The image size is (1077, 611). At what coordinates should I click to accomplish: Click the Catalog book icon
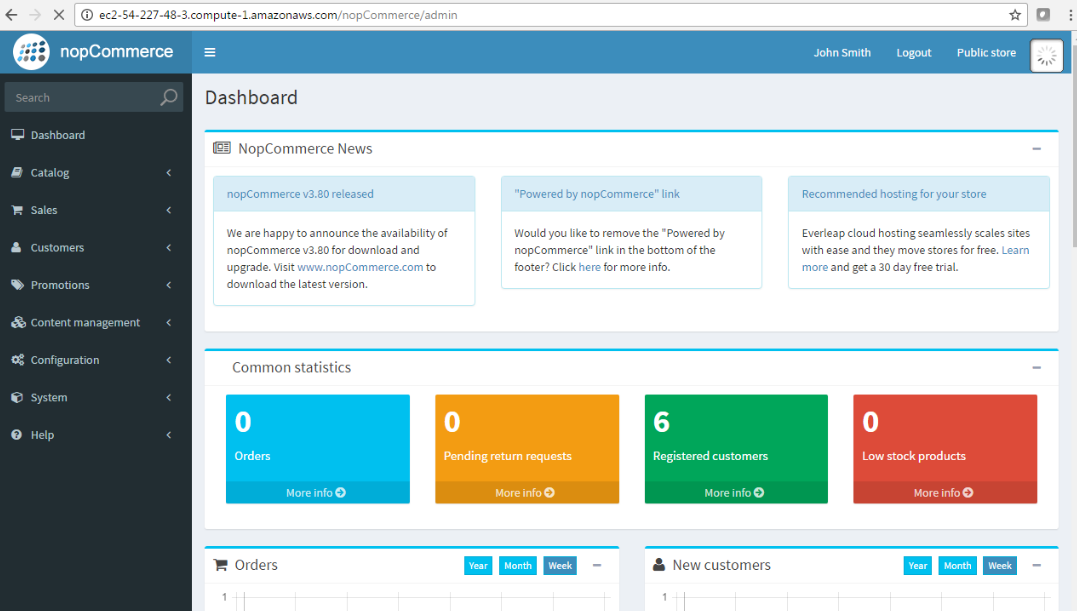(x=17, y=172)
